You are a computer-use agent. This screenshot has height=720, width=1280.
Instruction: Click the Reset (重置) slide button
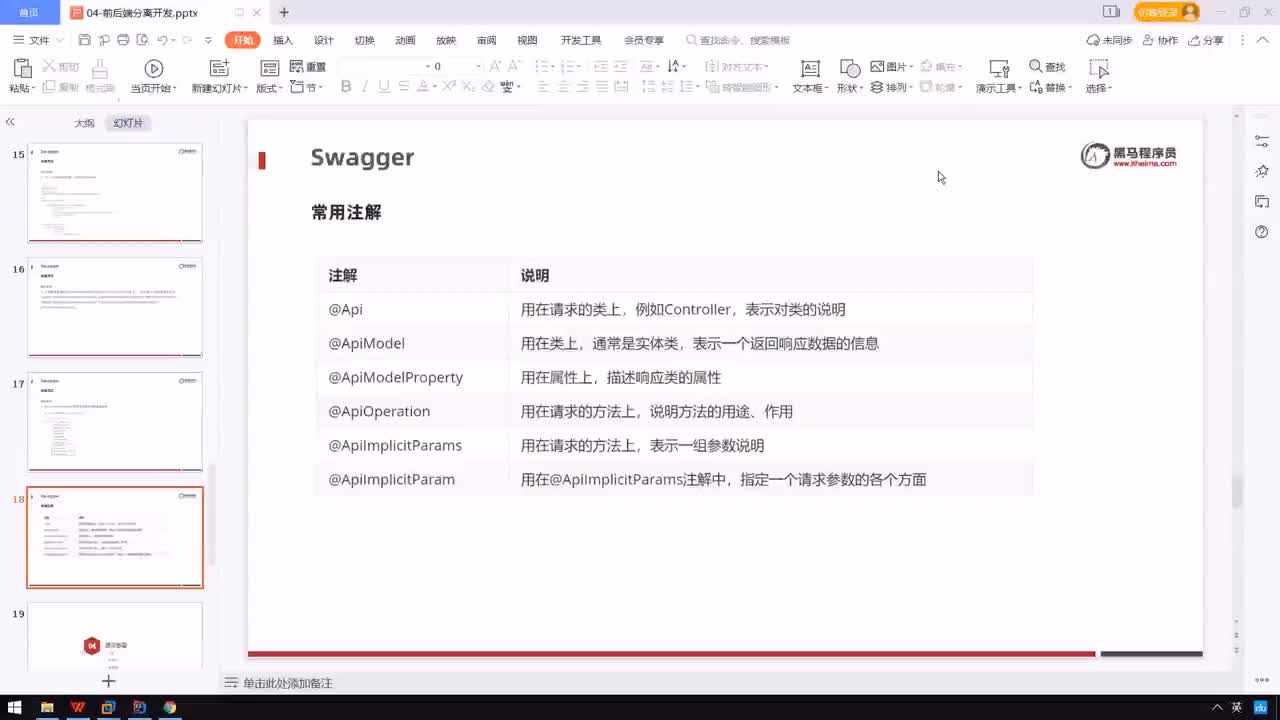[308, 67]
